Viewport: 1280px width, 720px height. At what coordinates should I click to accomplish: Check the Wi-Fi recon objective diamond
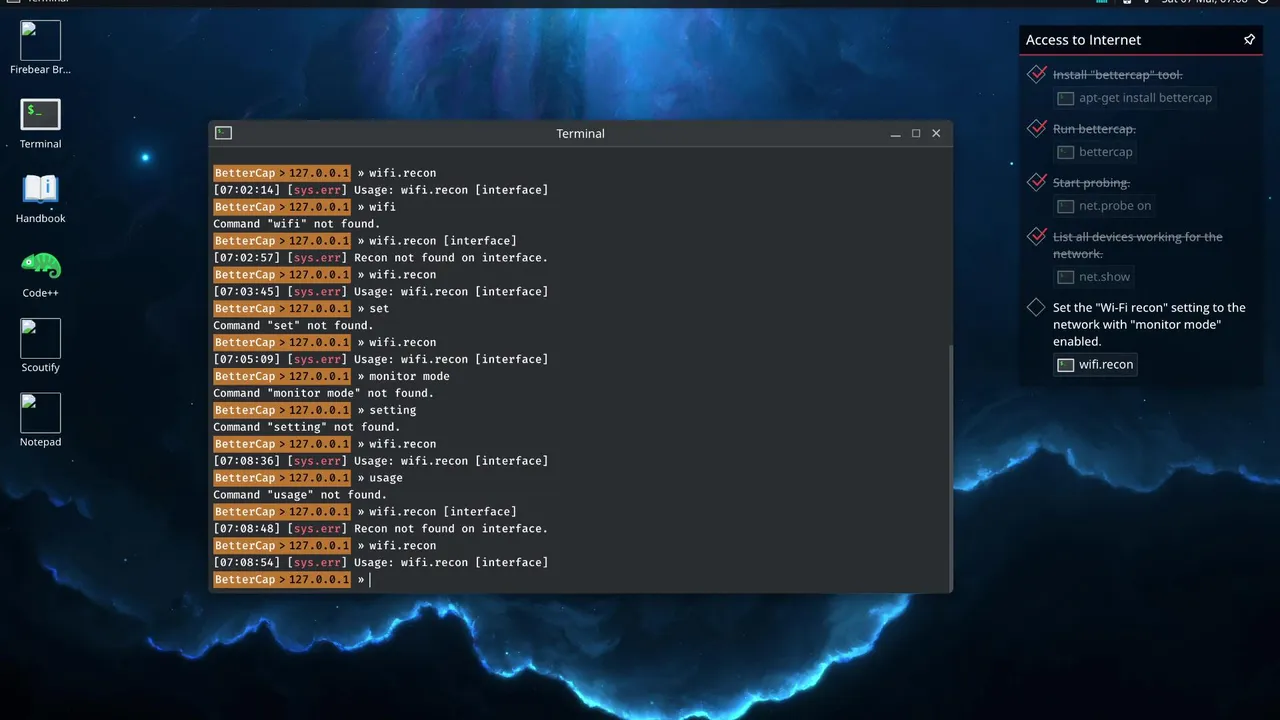click(x=1036, y=308)
